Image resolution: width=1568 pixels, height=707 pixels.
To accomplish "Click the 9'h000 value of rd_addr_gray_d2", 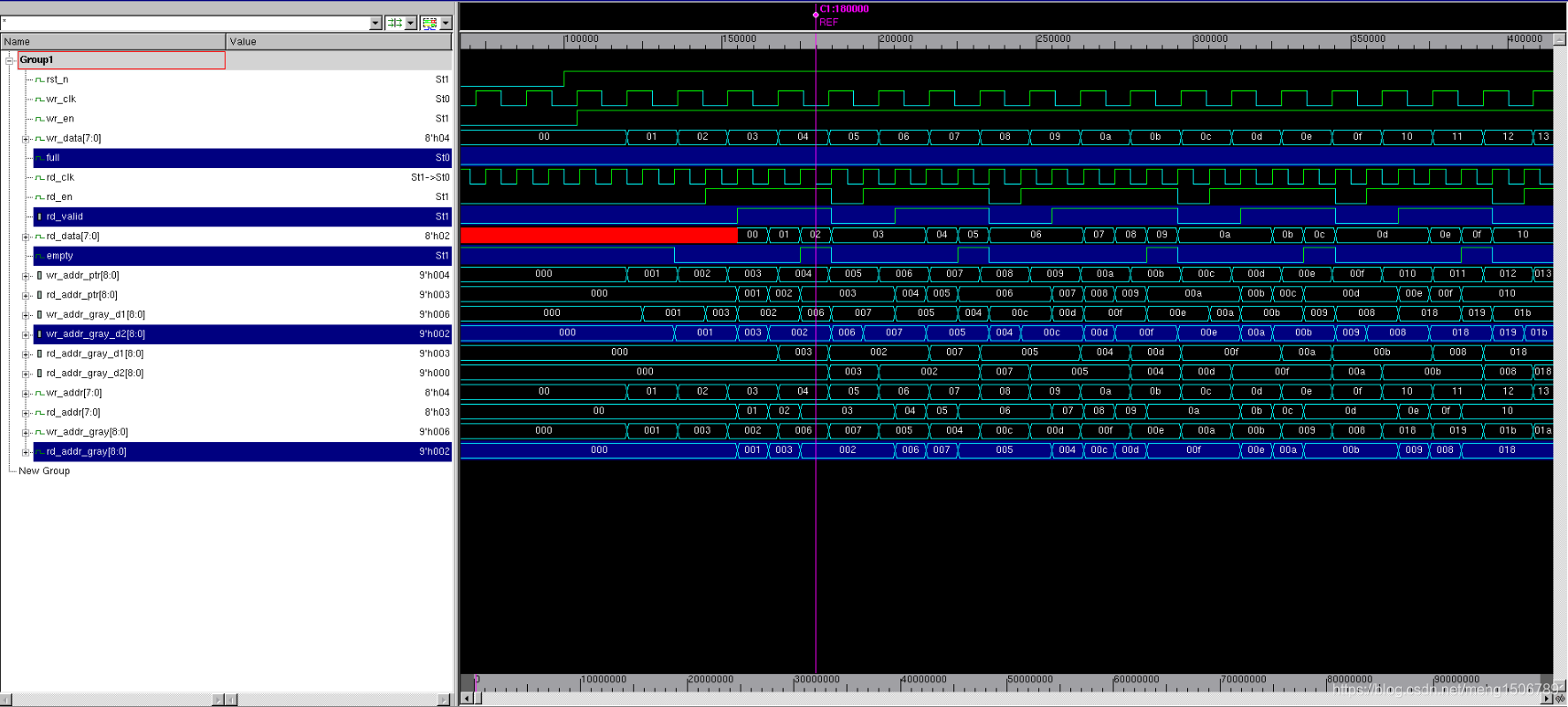I will (435, 374).
